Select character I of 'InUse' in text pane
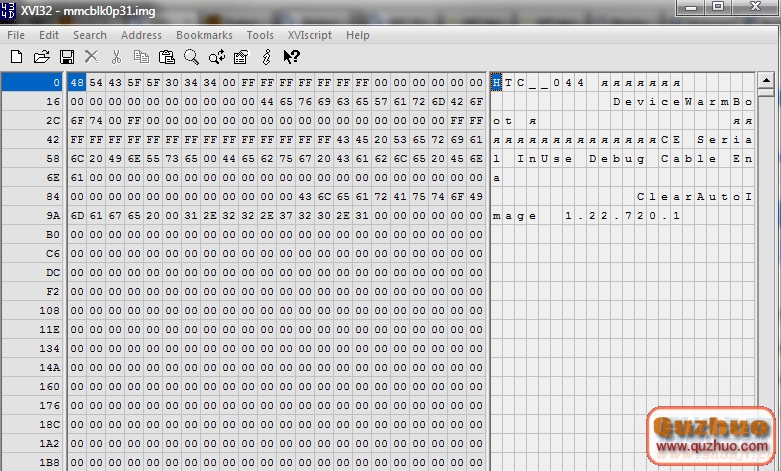Screen dimensions: 781x471 (x=521, y=159)
